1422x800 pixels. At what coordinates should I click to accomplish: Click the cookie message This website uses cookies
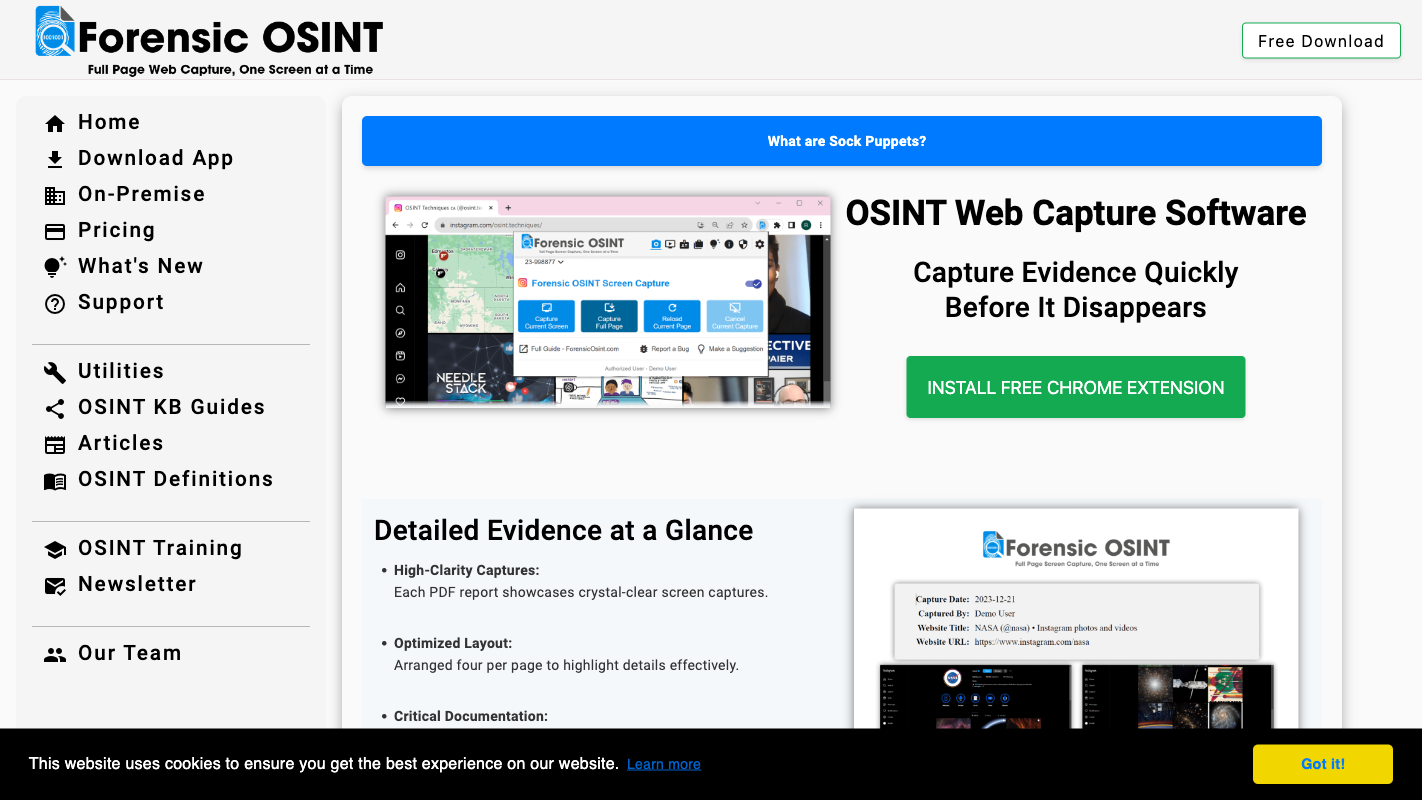coord(324,764)
